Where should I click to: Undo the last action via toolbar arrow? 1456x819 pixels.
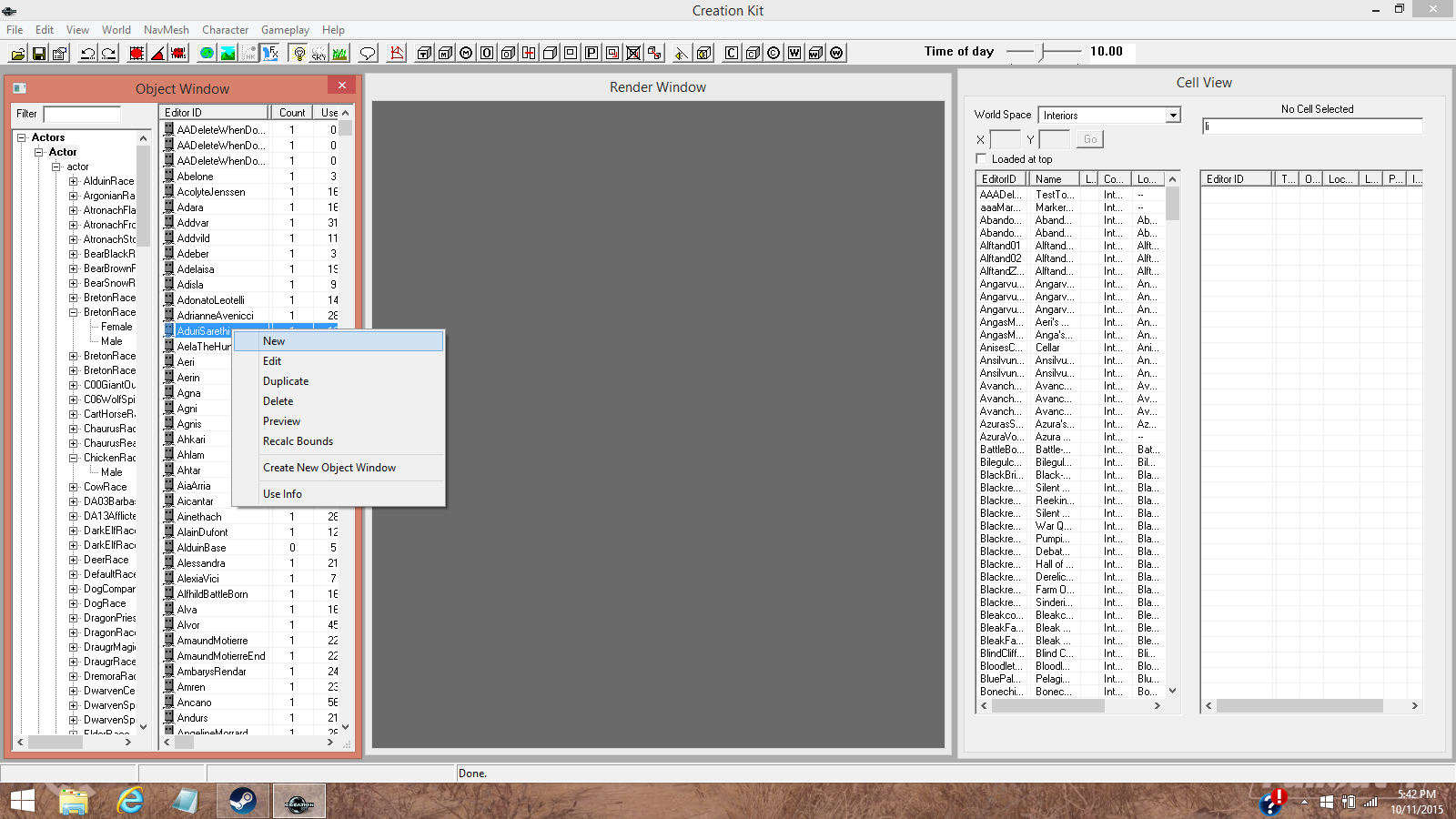pyautogui.click(x=87, y=53)
